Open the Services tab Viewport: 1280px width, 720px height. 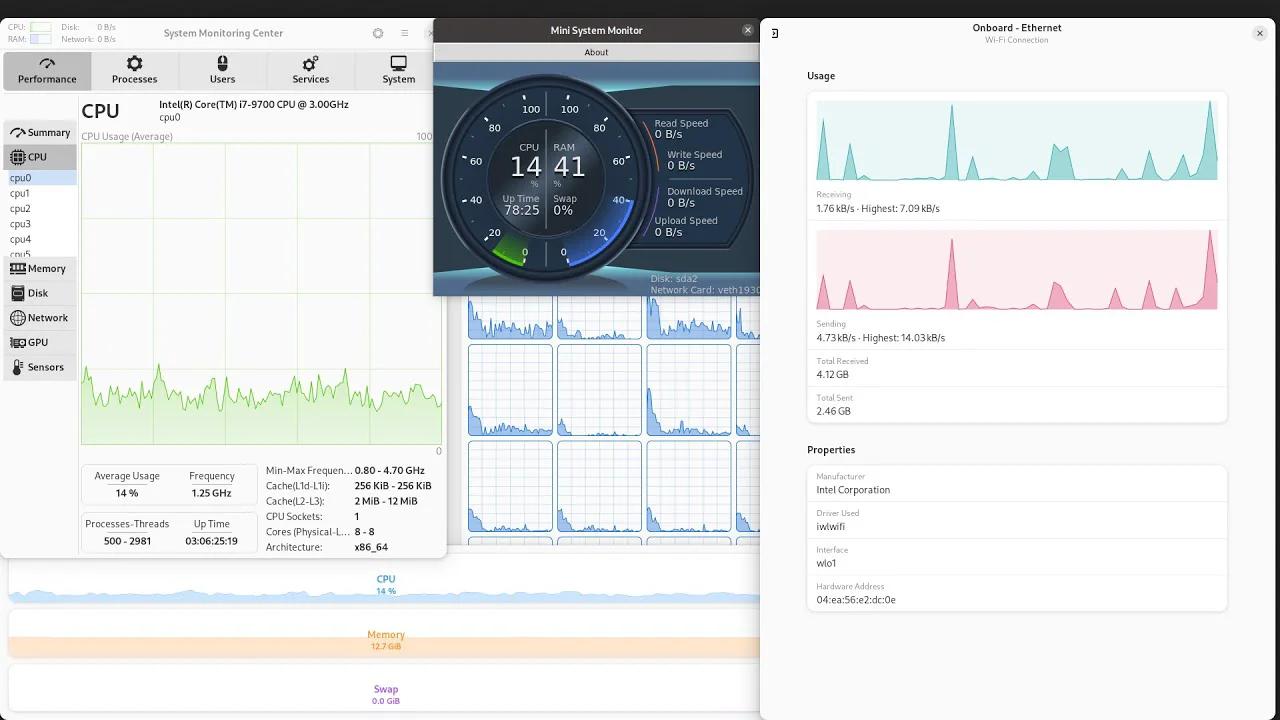[310, 69]
